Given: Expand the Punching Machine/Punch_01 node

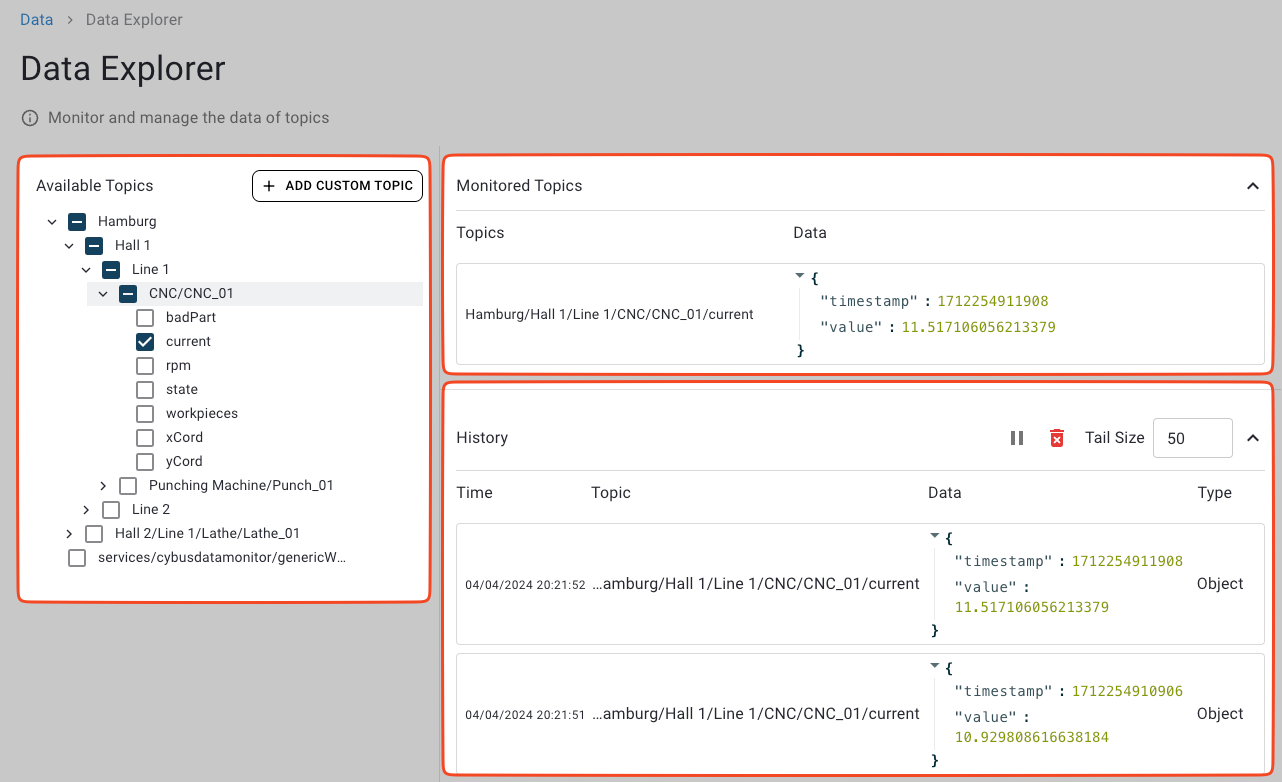Looking at the screenshot, I should click(102, 485).
